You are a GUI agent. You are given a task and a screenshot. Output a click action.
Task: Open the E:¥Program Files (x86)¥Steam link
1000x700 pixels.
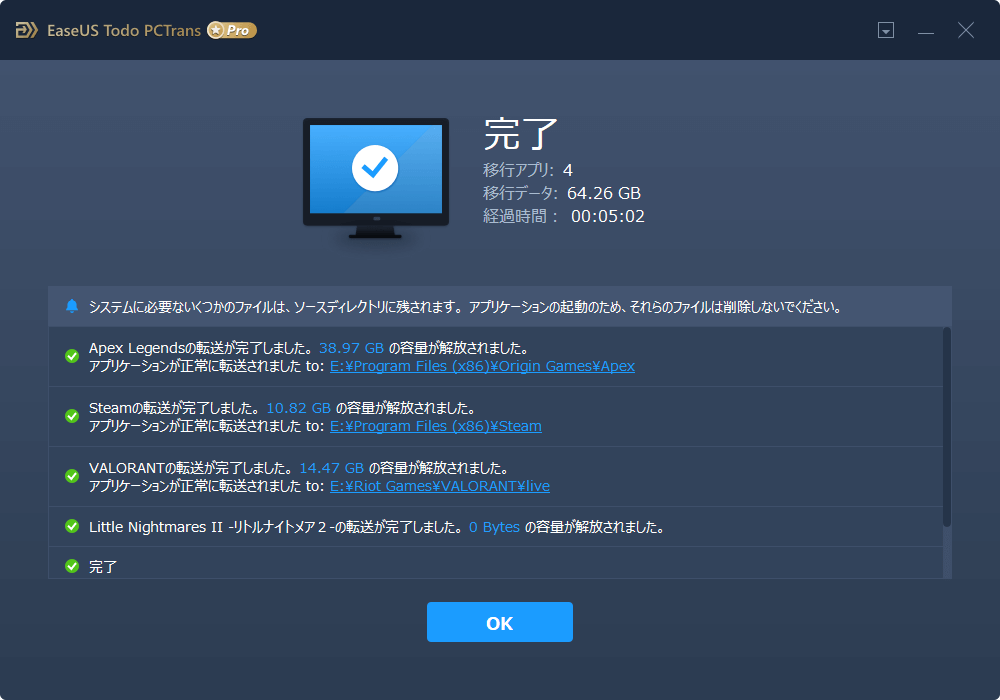point(436,426)
